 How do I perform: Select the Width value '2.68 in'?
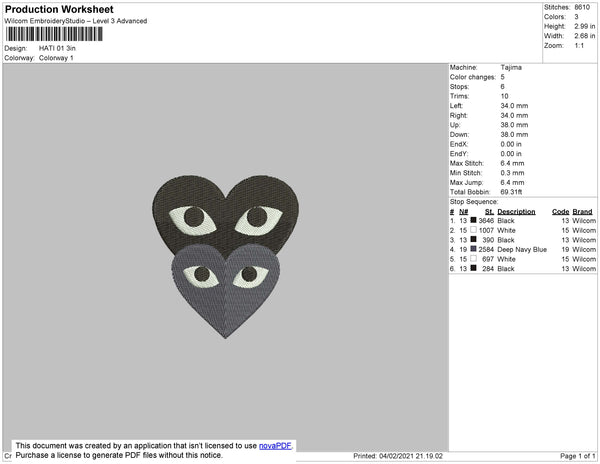[x=585, y=36]
